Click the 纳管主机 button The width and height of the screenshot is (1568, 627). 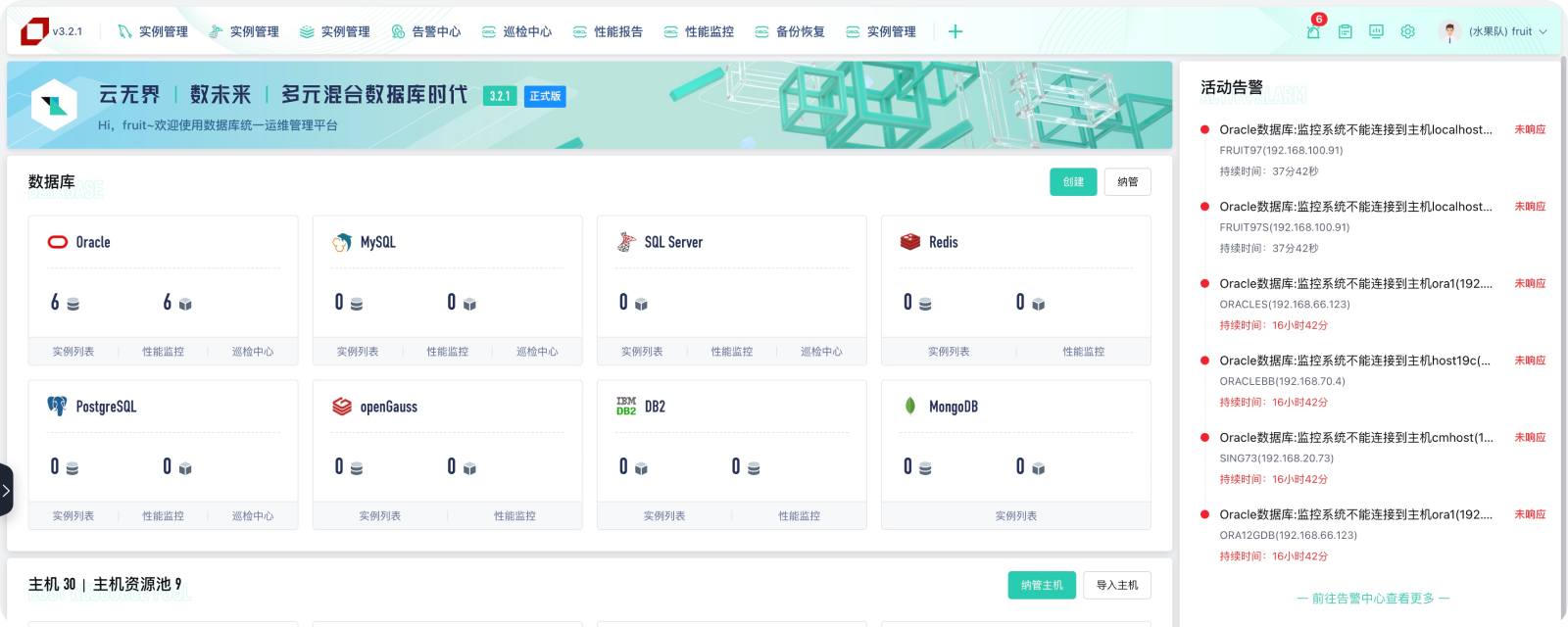pyautogui.click(x=1041, y=585)
